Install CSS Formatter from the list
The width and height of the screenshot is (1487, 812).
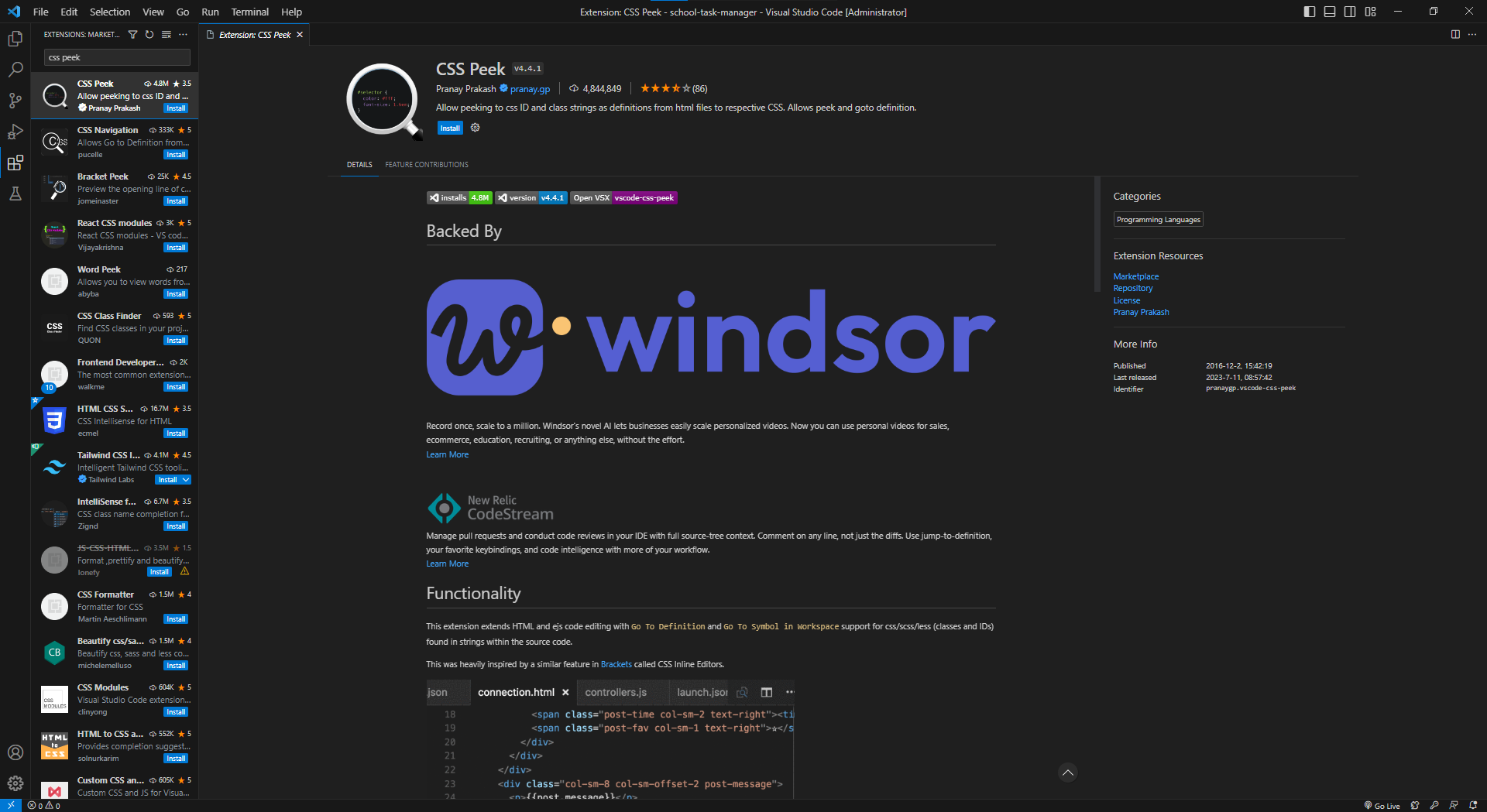pyautogui.click(x=176, y=619)
